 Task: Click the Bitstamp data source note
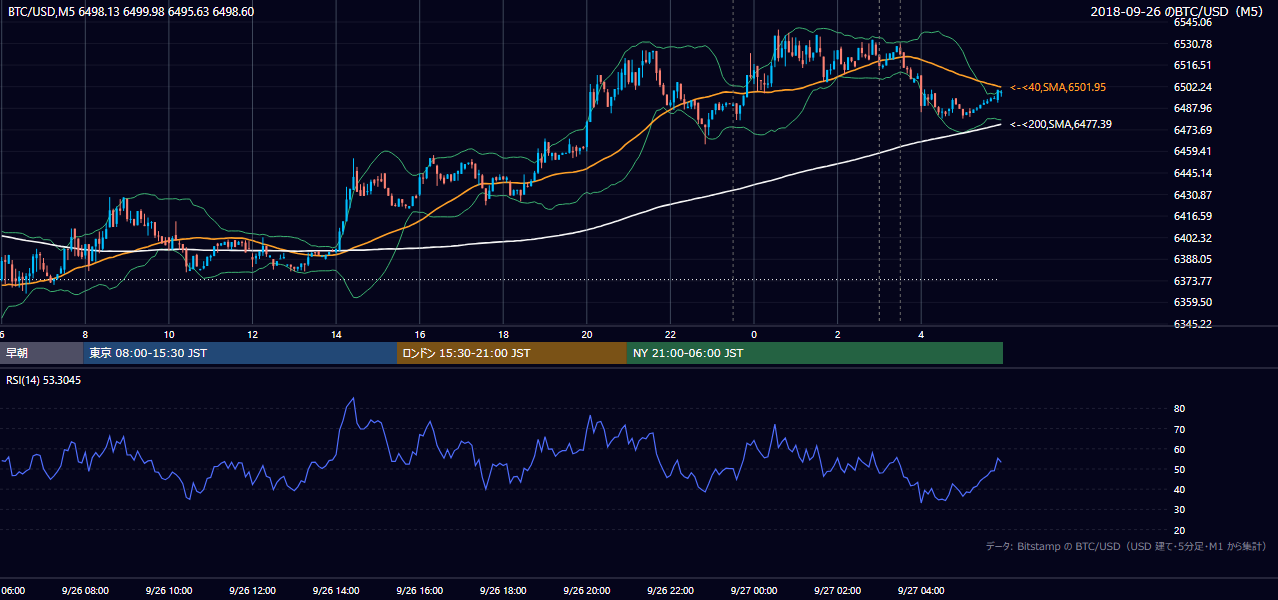click(x=1126, y=547)
